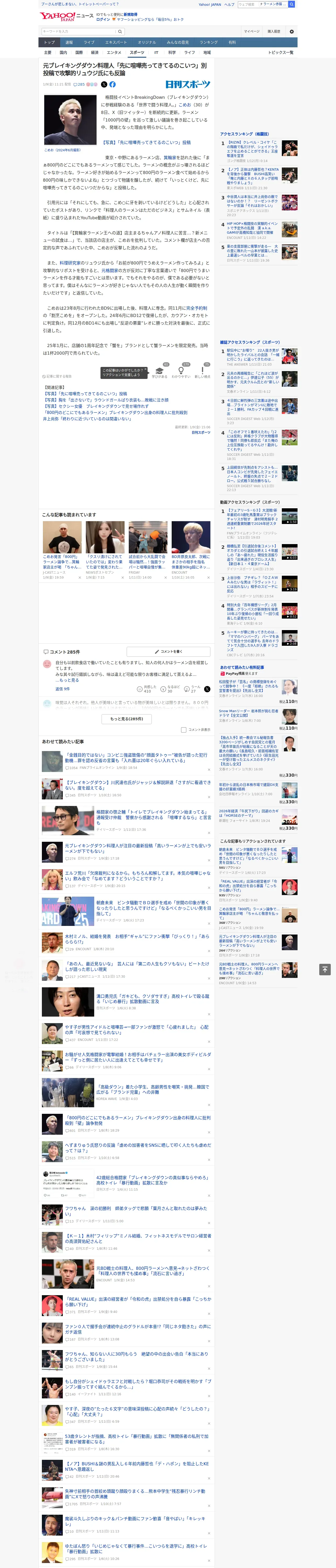This screenshot has height=1568, width=336.
Task: Click the keyword search magnifier icon
Action: [x=120, y=32]
